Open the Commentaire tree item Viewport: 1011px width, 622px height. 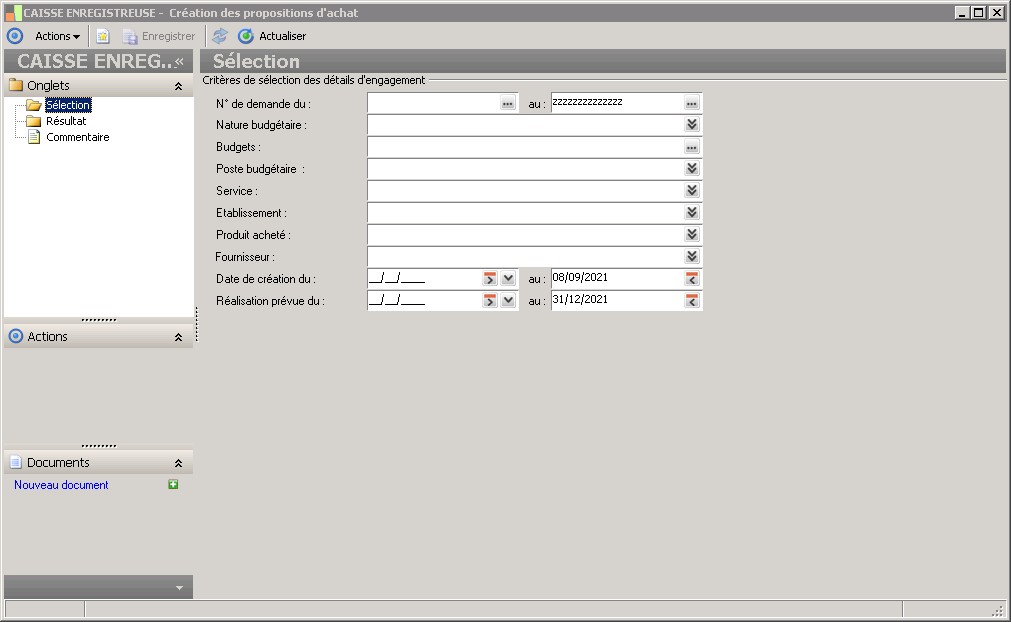pos(77,137)
